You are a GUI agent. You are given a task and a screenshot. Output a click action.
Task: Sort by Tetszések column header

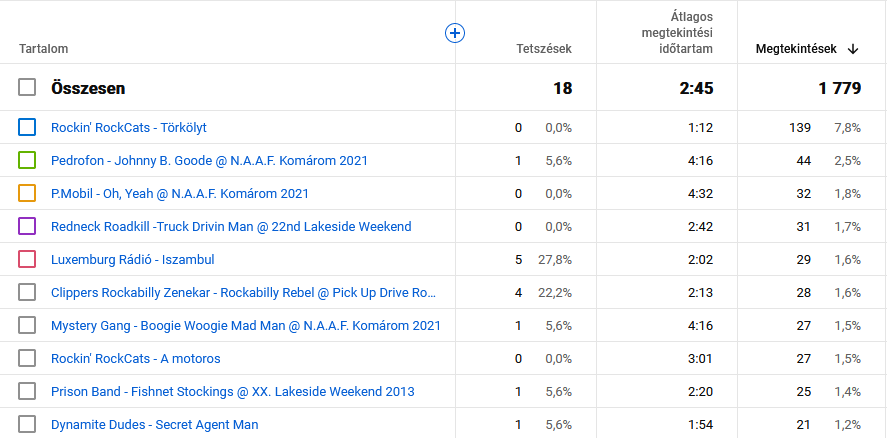click(x=543, y=48)
